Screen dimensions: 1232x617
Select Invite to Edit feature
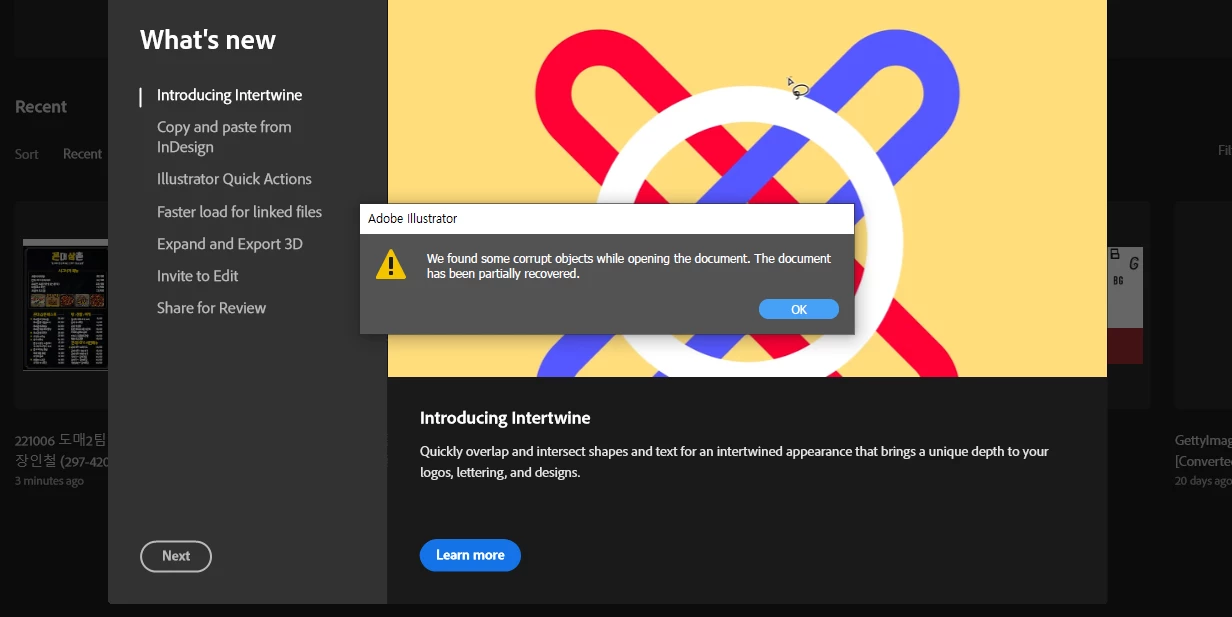click(x=197, y=276)
